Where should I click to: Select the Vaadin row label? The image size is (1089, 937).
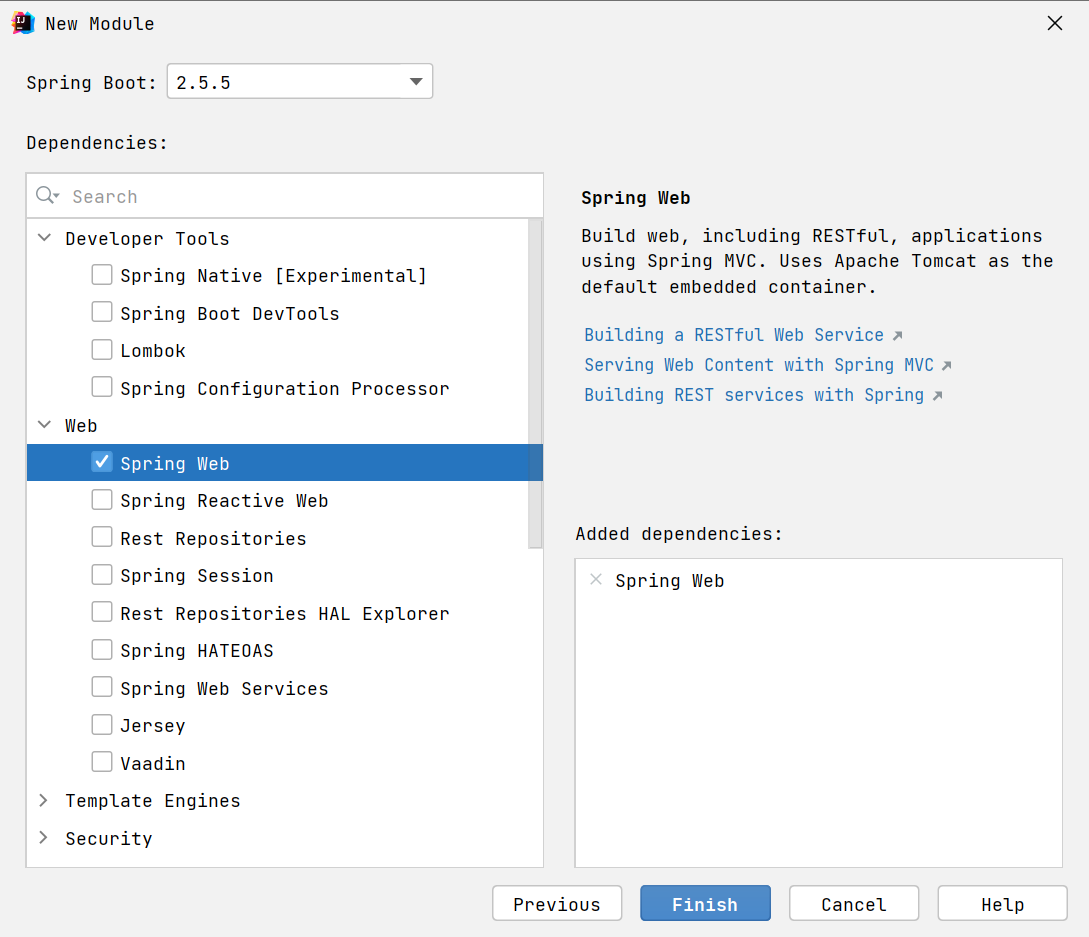(153, 763)
